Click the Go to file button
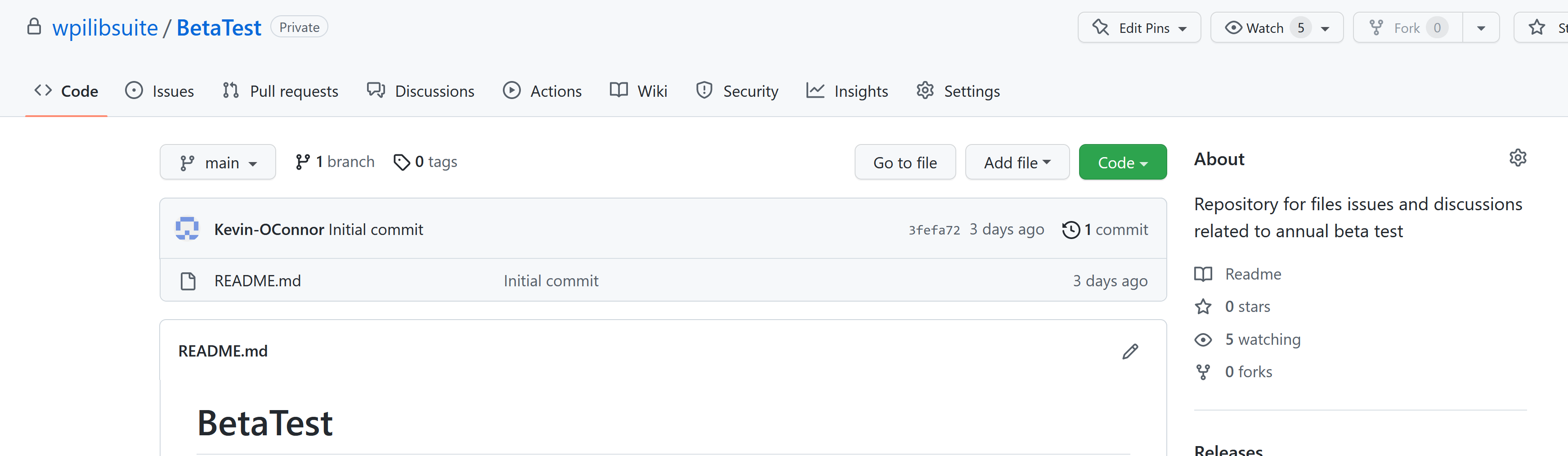 (905, 163)
